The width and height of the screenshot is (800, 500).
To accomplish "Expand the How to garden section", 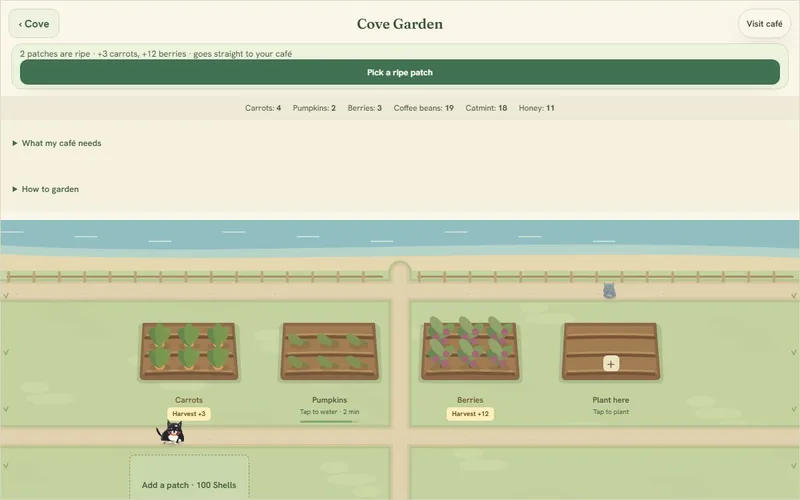I will (45, 189).
